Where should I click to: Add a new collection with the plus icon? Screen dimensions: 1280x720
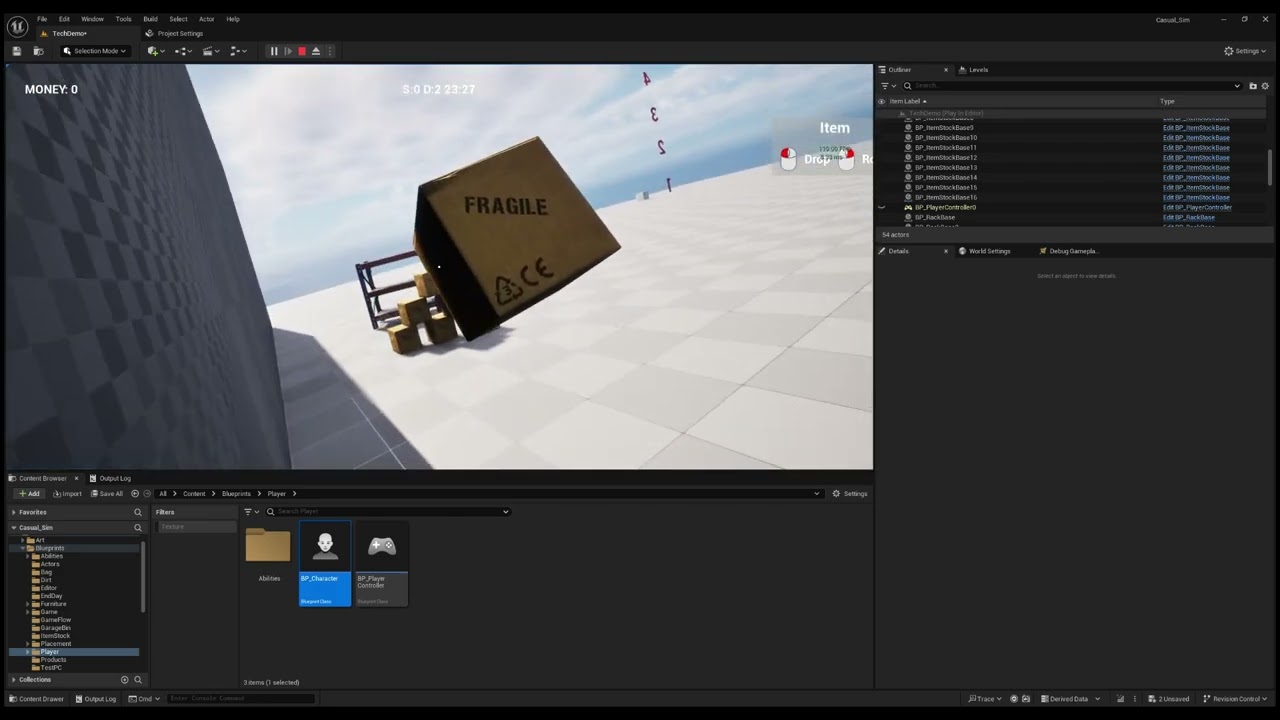coord(125,680)
